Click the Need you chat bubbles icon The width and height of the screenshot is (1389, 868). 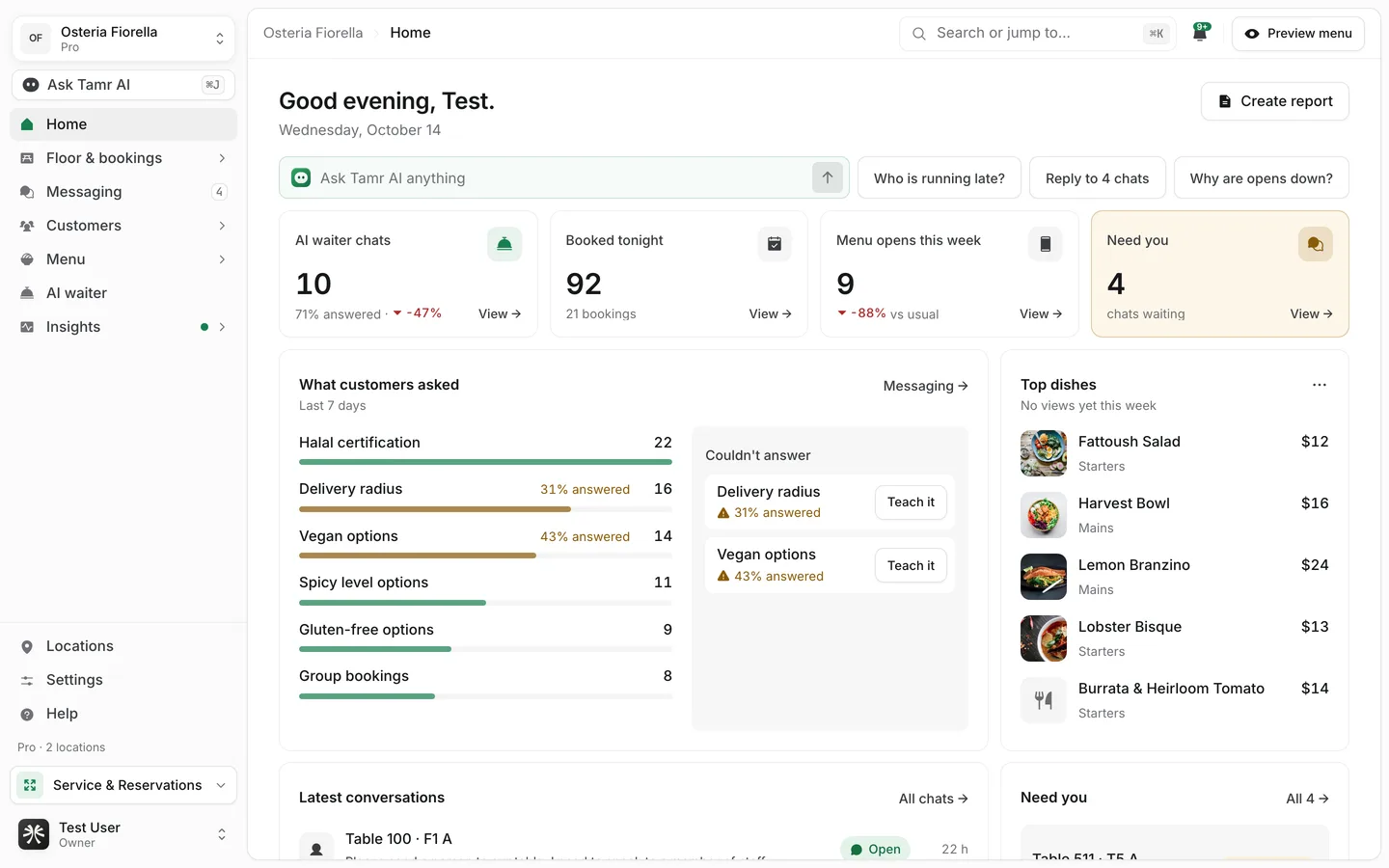pyautogui.click(x=1316, y=244)
